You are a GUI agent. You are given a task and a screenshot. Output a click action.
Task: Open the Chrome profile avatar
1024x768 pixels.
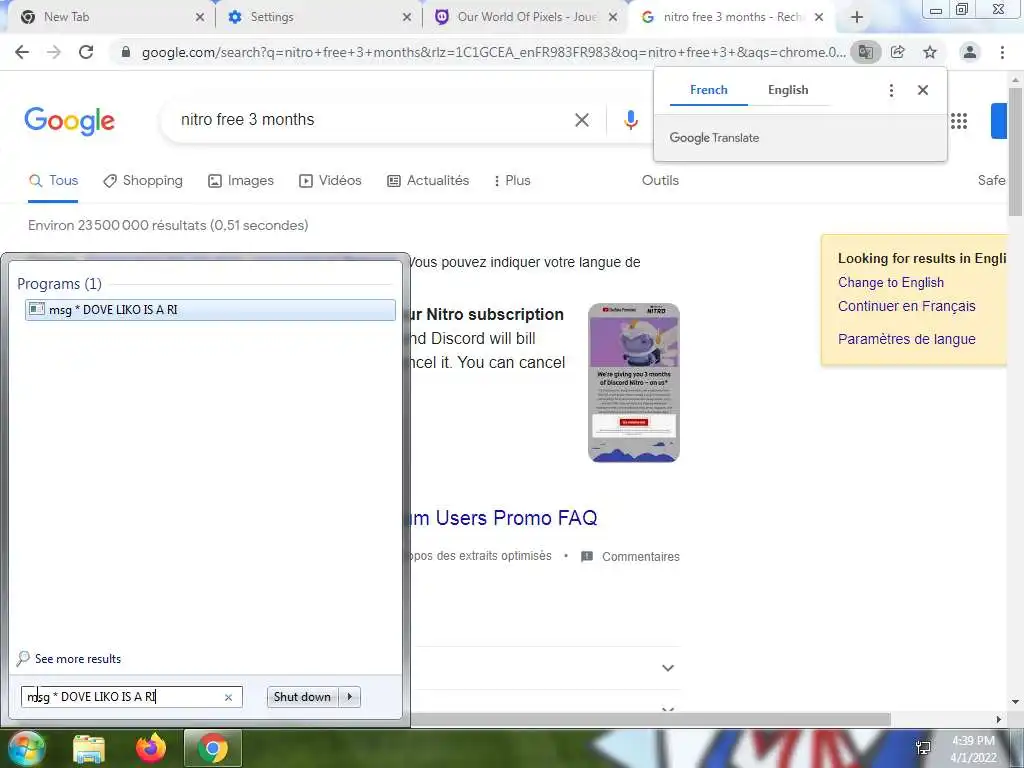(x=970, y=52)
